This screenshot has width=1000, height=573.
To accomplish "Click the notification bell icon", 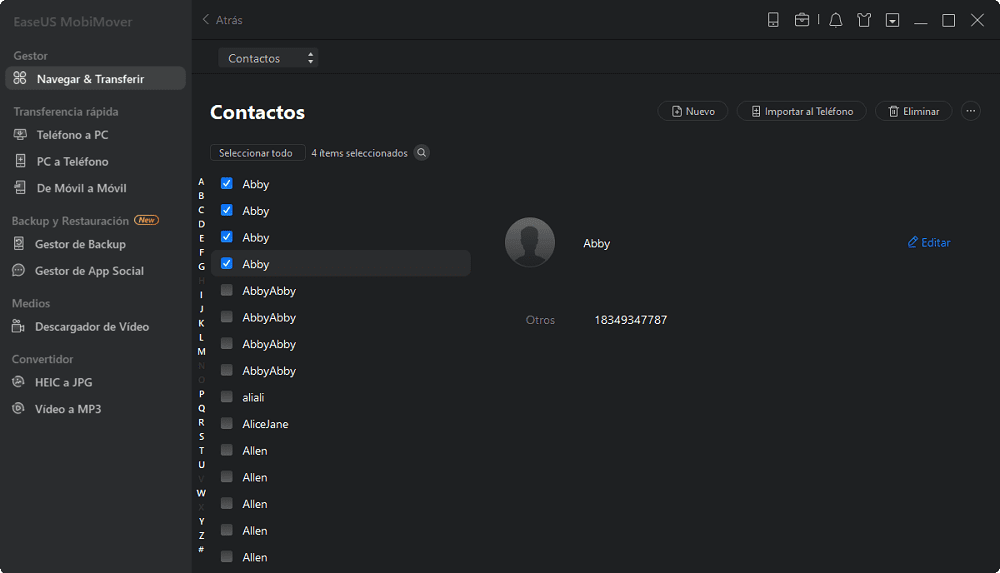I will (835, 20).
